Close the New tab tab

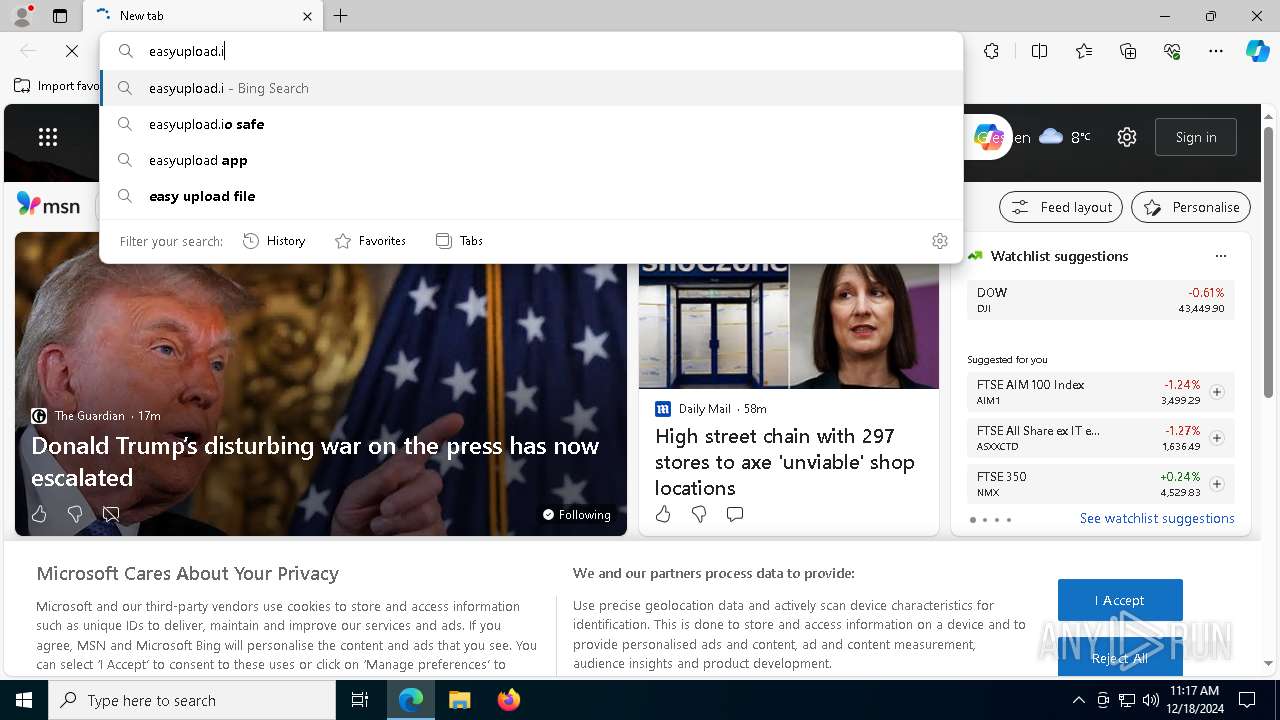pyautogui.click(x=307, y=16)
